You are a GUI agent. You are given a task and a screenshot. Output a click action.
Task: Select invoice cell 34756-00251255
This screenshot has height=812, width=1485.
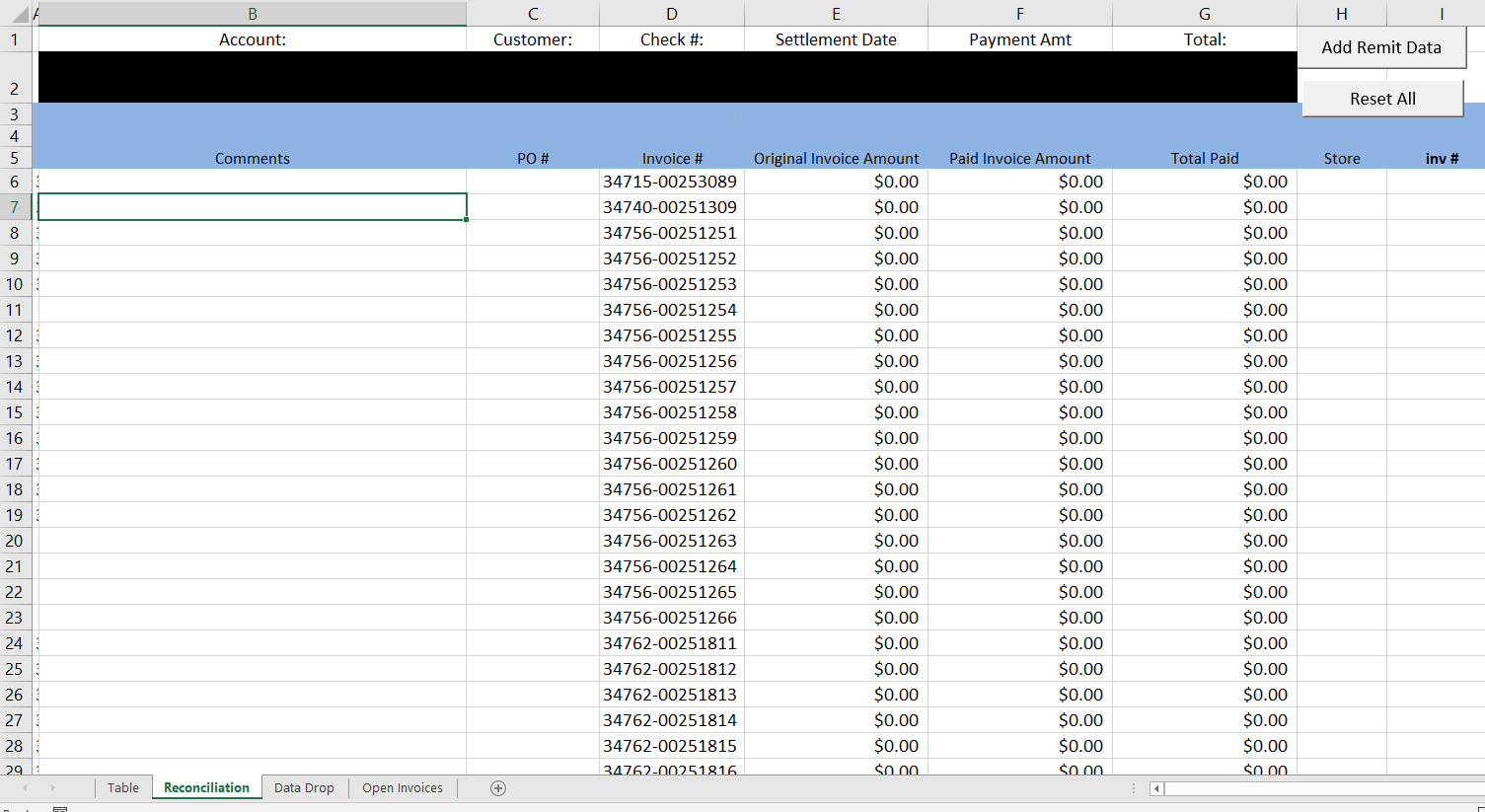click(672, 335)
